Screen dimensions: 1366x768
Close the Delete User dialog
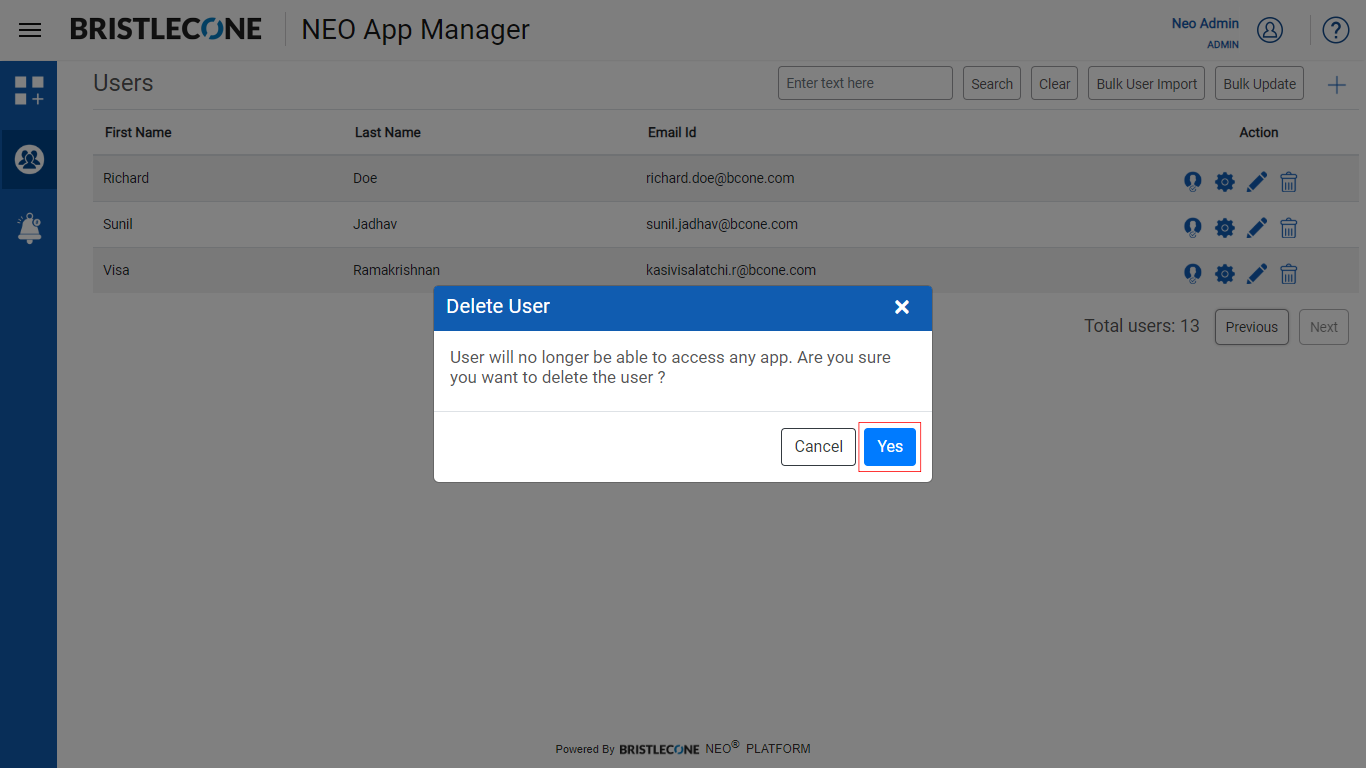click(x=902, y=307)
